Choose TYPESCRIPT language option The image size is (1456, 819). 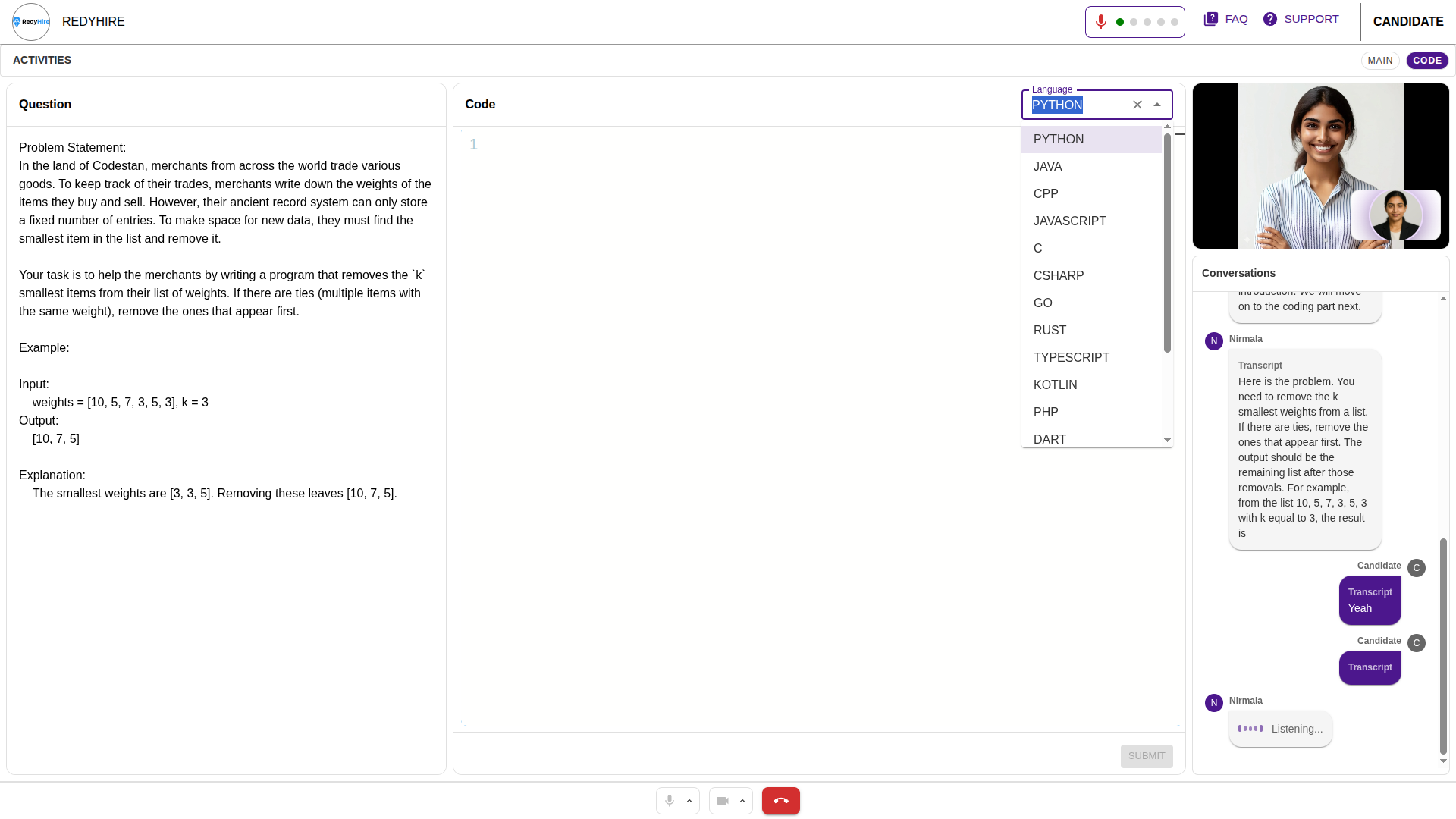(1091, 358)
